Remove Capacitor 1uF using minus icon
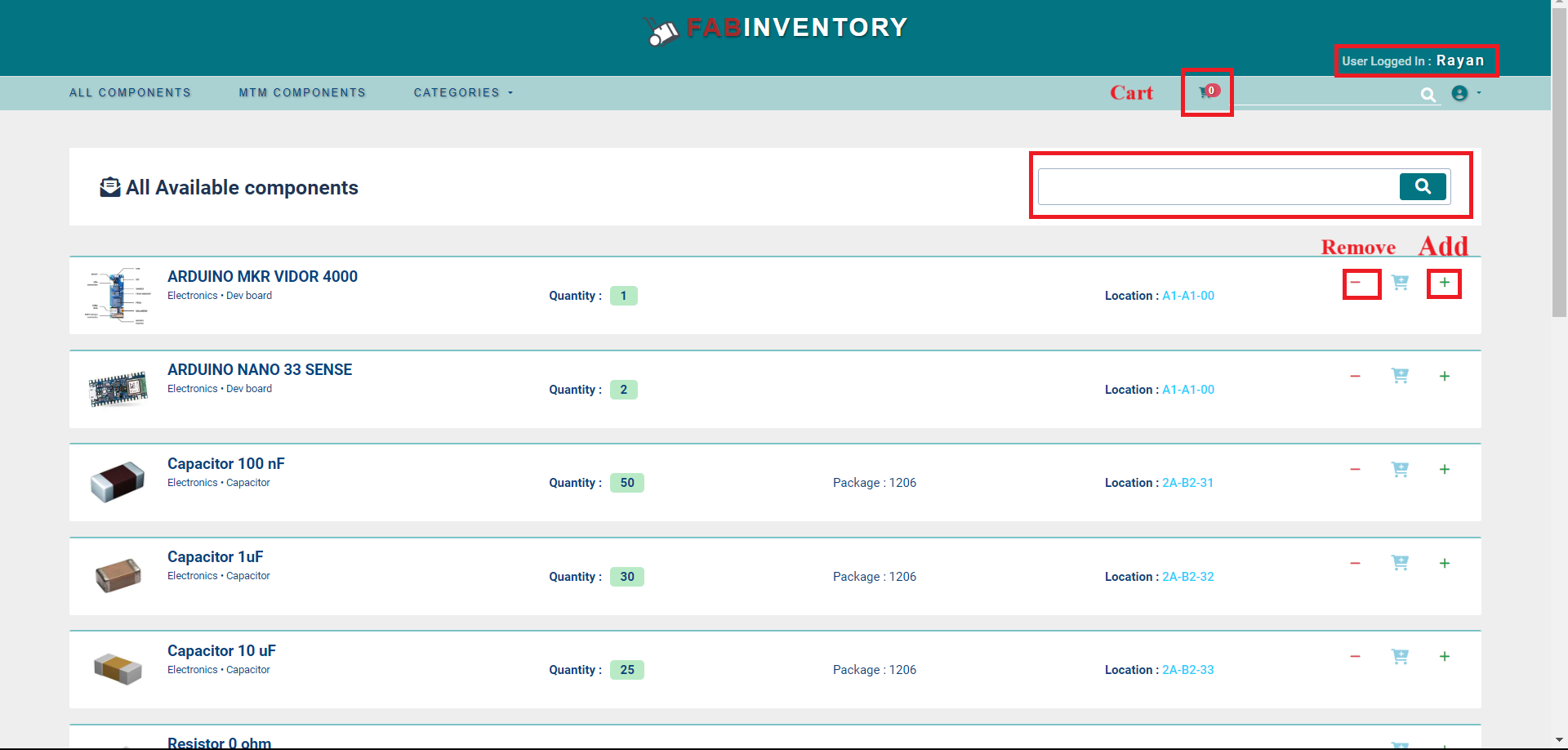This screenshot has width=1568, height=750. [1355, 564]
